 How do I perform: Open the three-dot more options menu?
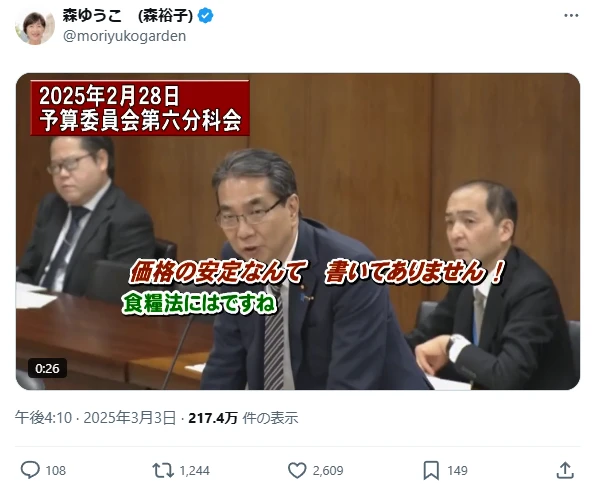571,16
